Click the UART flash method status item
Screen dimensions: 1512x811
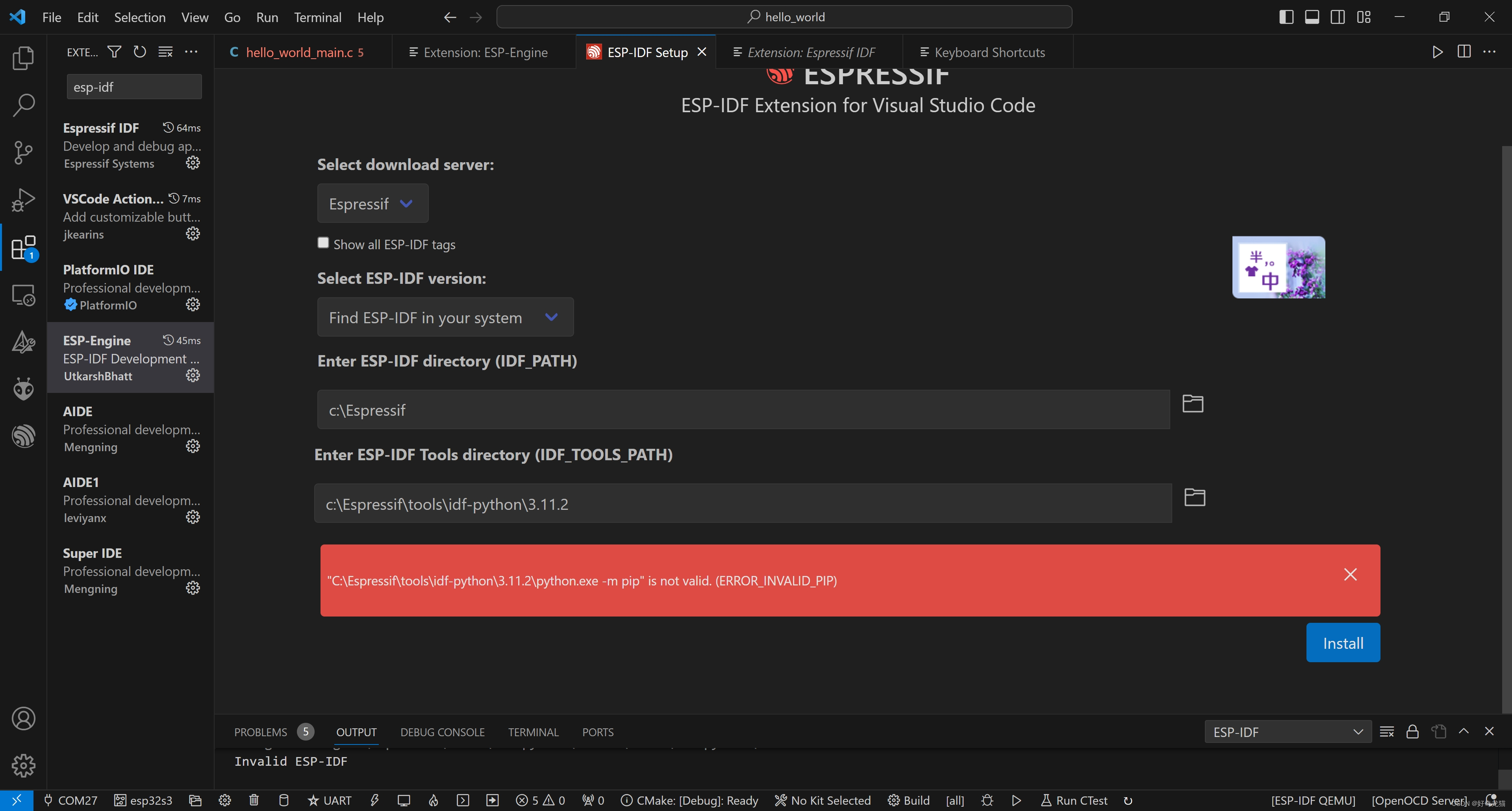(x=330, y=800)
